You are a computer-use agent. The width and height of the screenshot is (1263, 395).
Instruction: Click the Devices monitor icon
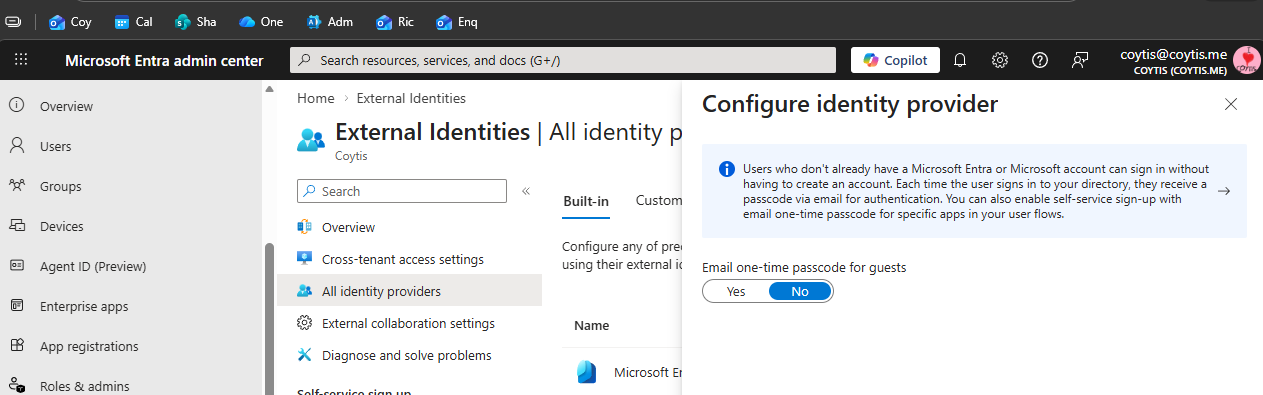17,226
